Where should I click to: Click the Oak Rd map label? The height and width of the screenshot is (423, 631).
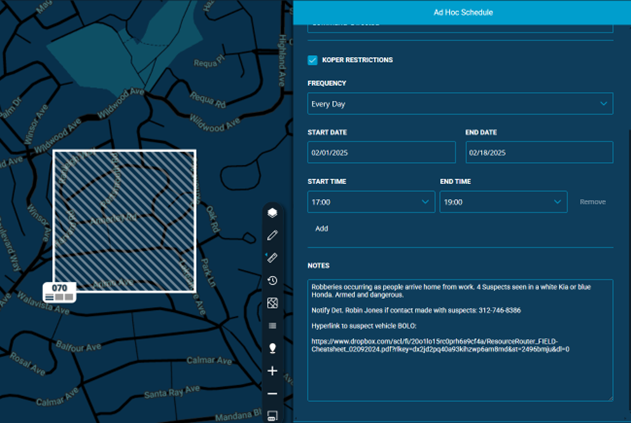(213, 219)
